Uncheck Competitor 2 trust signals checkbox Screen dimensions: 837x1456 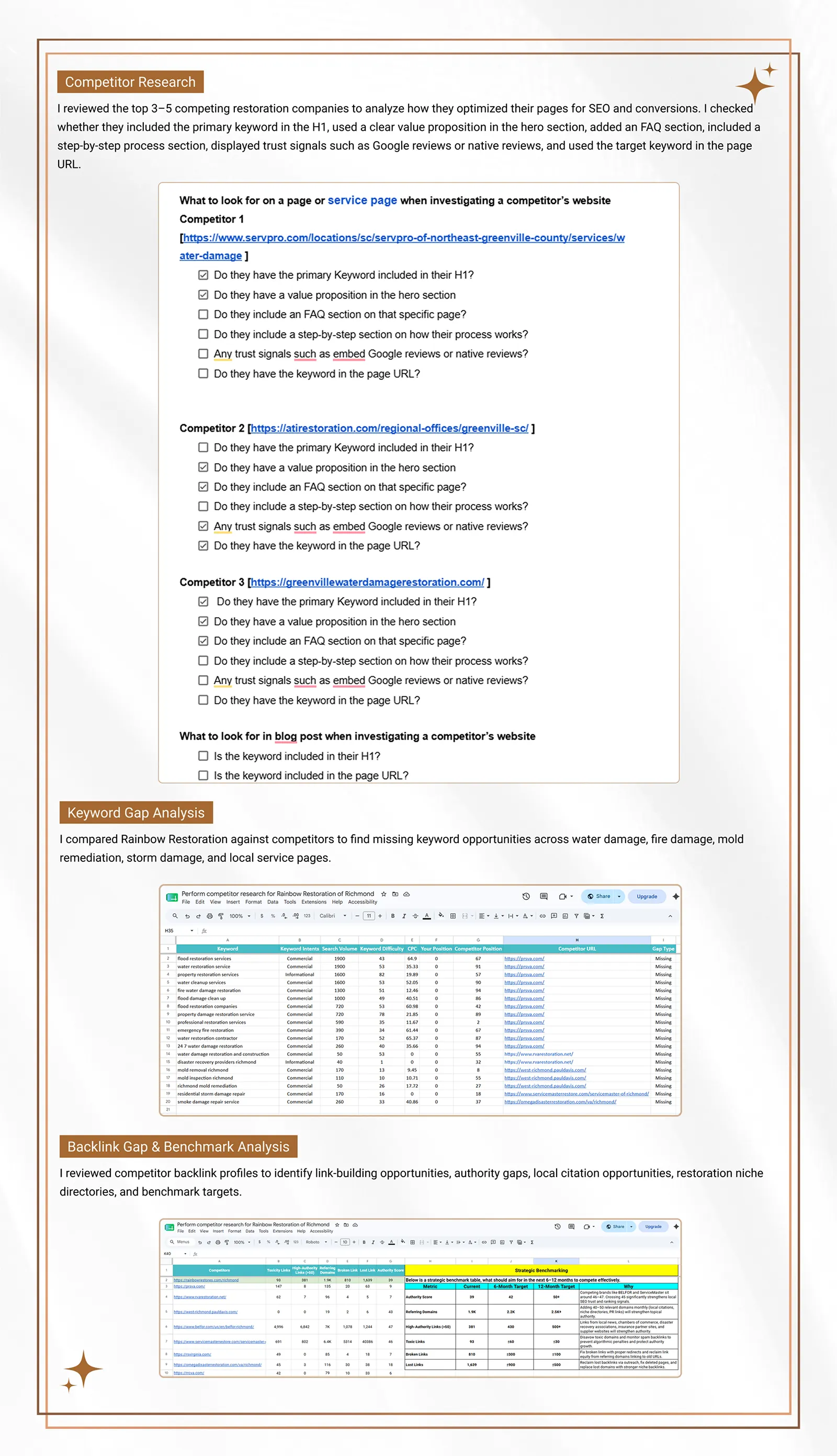click(203, 526)
